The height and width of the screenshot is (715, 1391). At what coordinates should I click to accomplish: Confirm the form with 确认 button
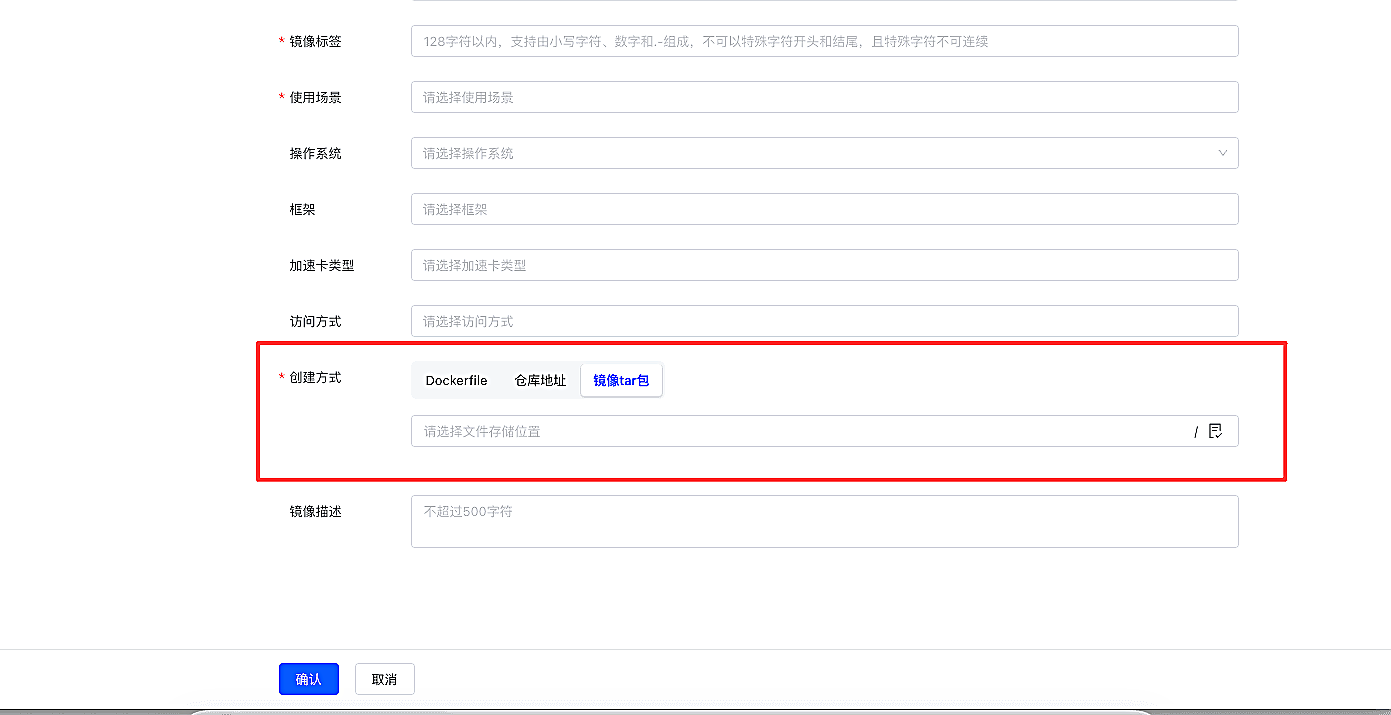click(x=309, y=679)
